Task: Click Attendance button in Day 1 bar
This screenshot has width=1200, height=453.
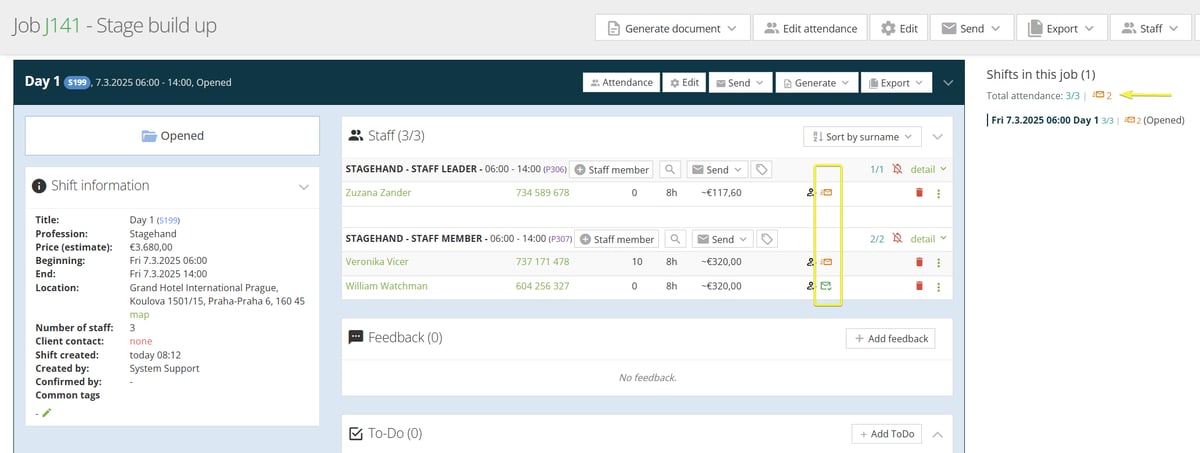Action: click(621, 83)
